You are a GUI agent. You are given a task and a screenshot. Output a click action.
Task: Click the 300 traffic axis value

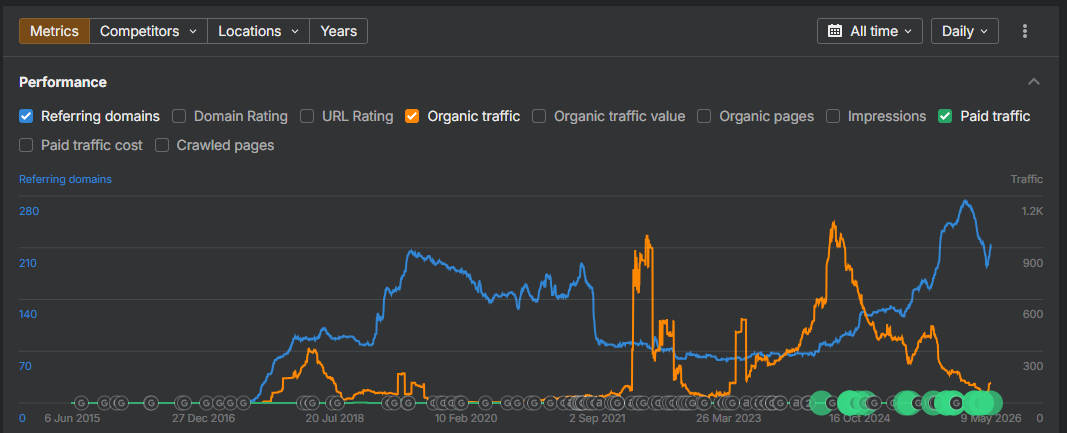pos(1034,366)
